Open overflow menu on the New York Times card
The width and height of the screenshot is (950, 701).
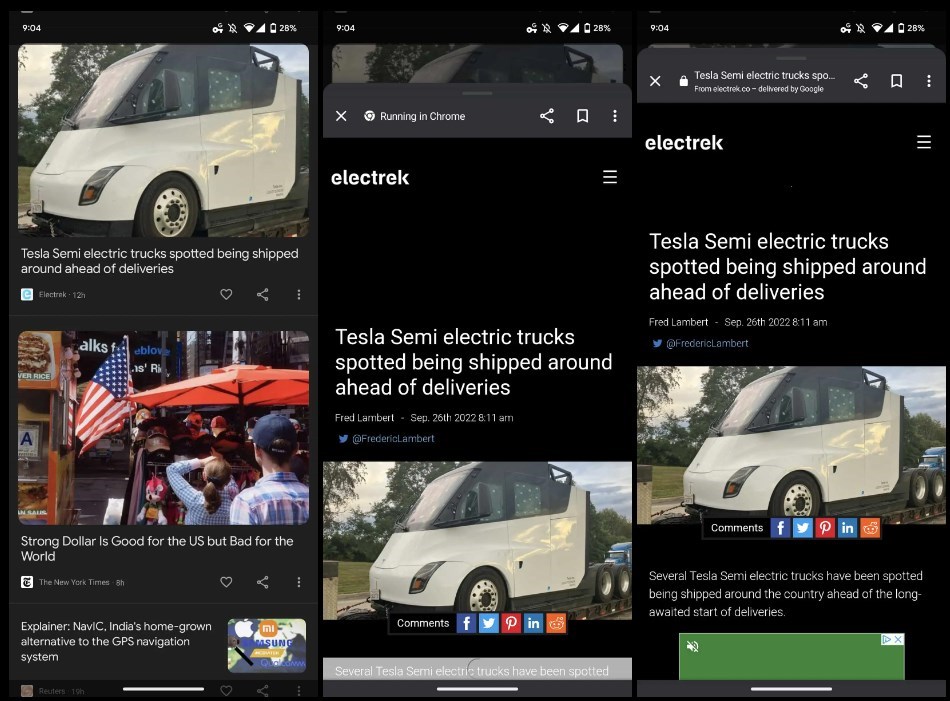pos(298,582)
